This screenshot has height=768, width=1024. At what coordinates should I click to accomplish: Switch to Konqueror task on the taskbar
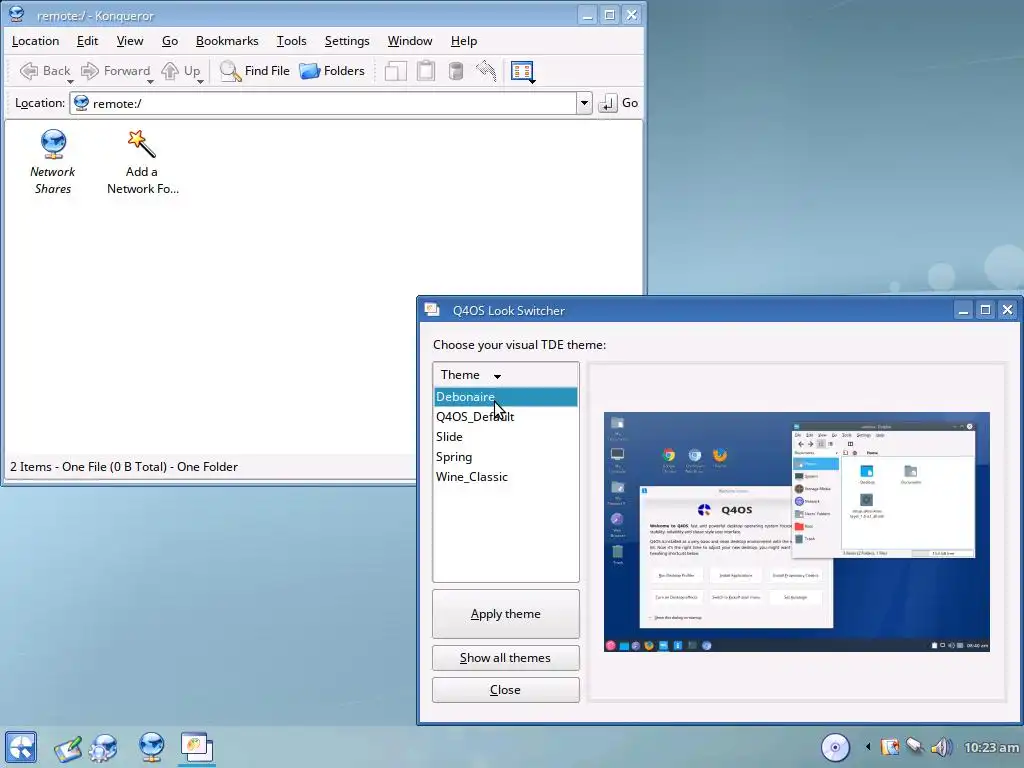coord(152,747)
